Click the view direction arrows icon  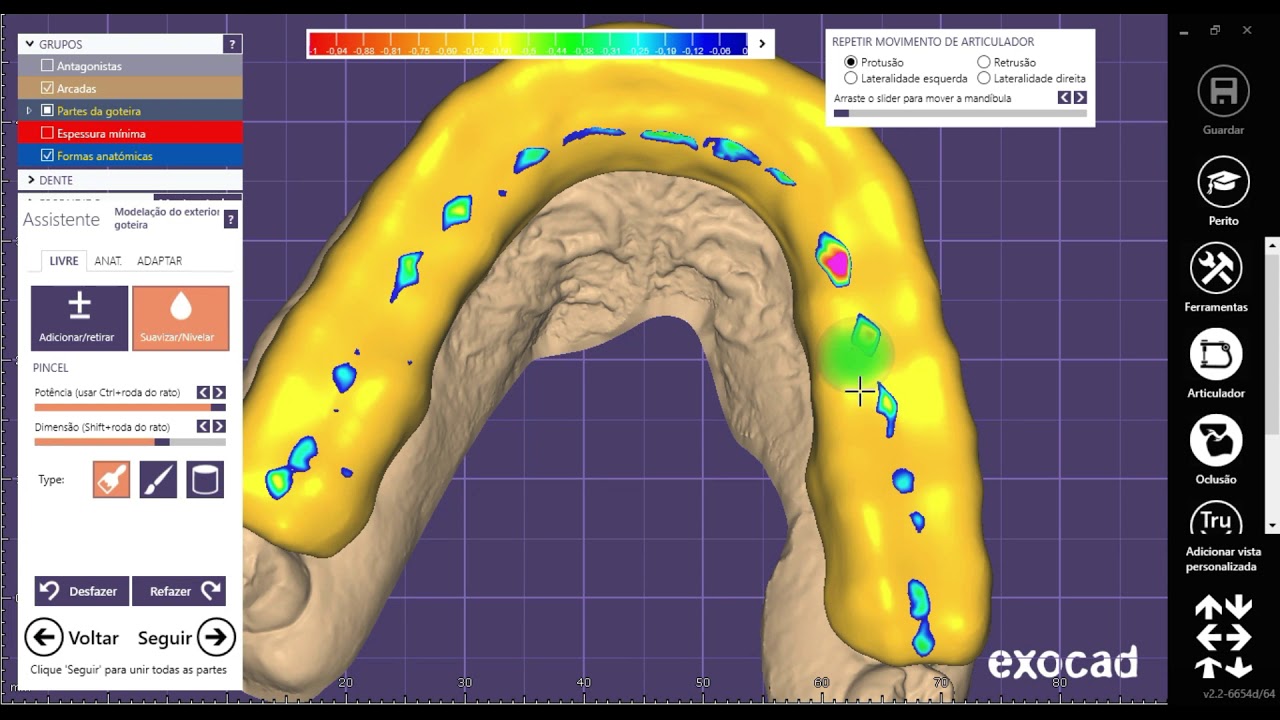click(x=1223, y=636)
